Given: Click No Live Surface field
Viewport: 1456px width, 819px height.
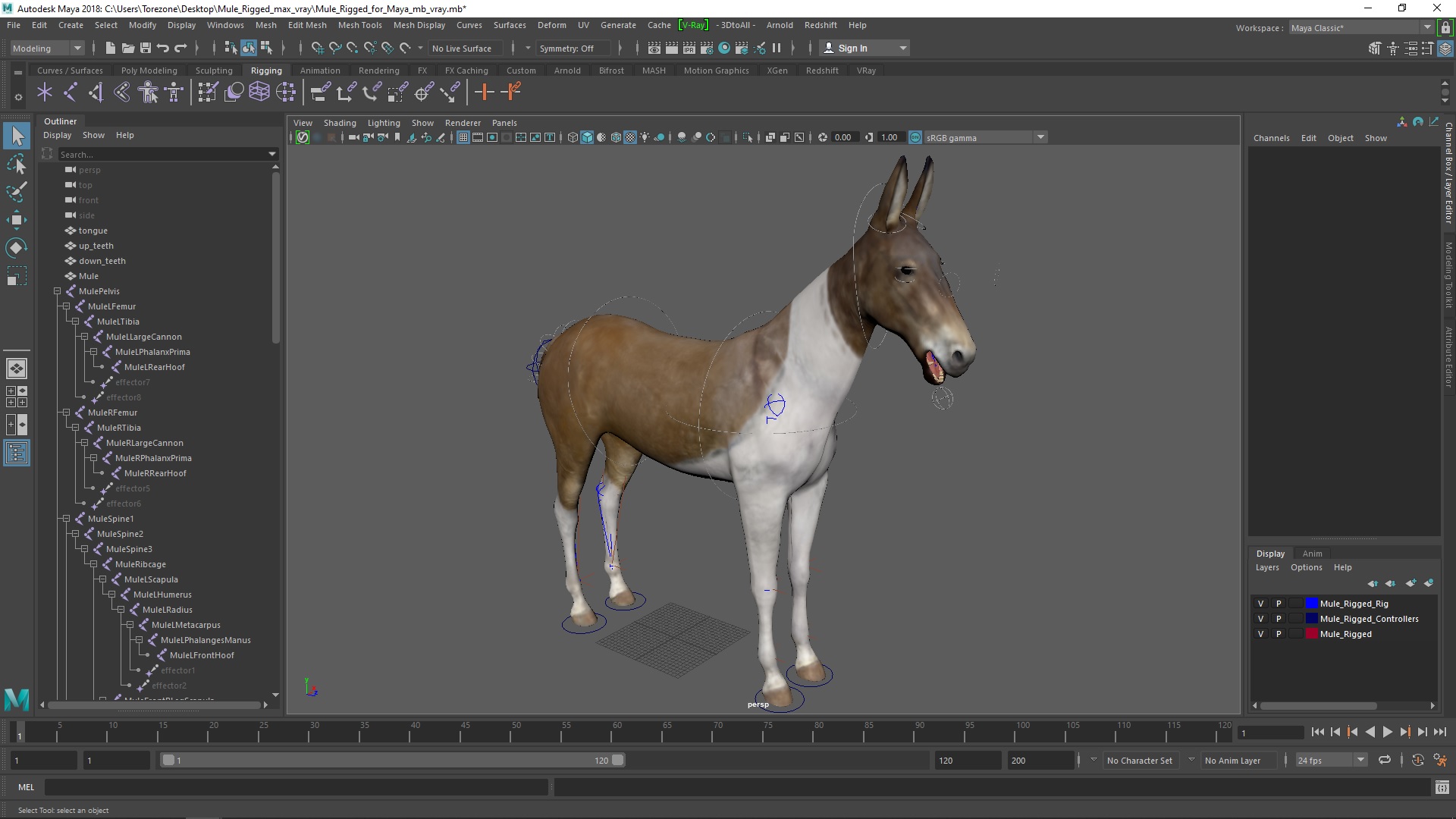Looking at the screenshot, I should click(466, 48).
